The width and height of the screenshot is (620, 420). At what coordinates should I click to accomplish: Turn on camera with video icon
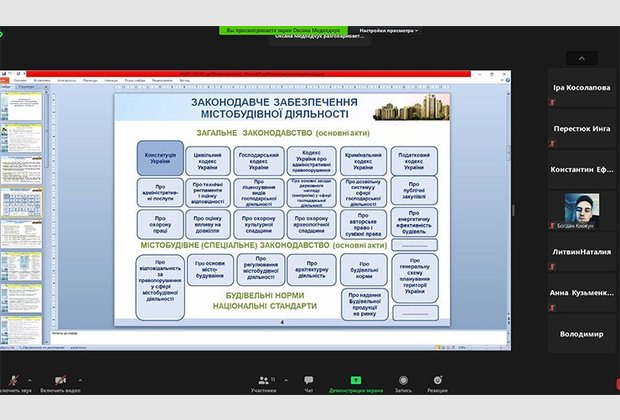[58, 382]
